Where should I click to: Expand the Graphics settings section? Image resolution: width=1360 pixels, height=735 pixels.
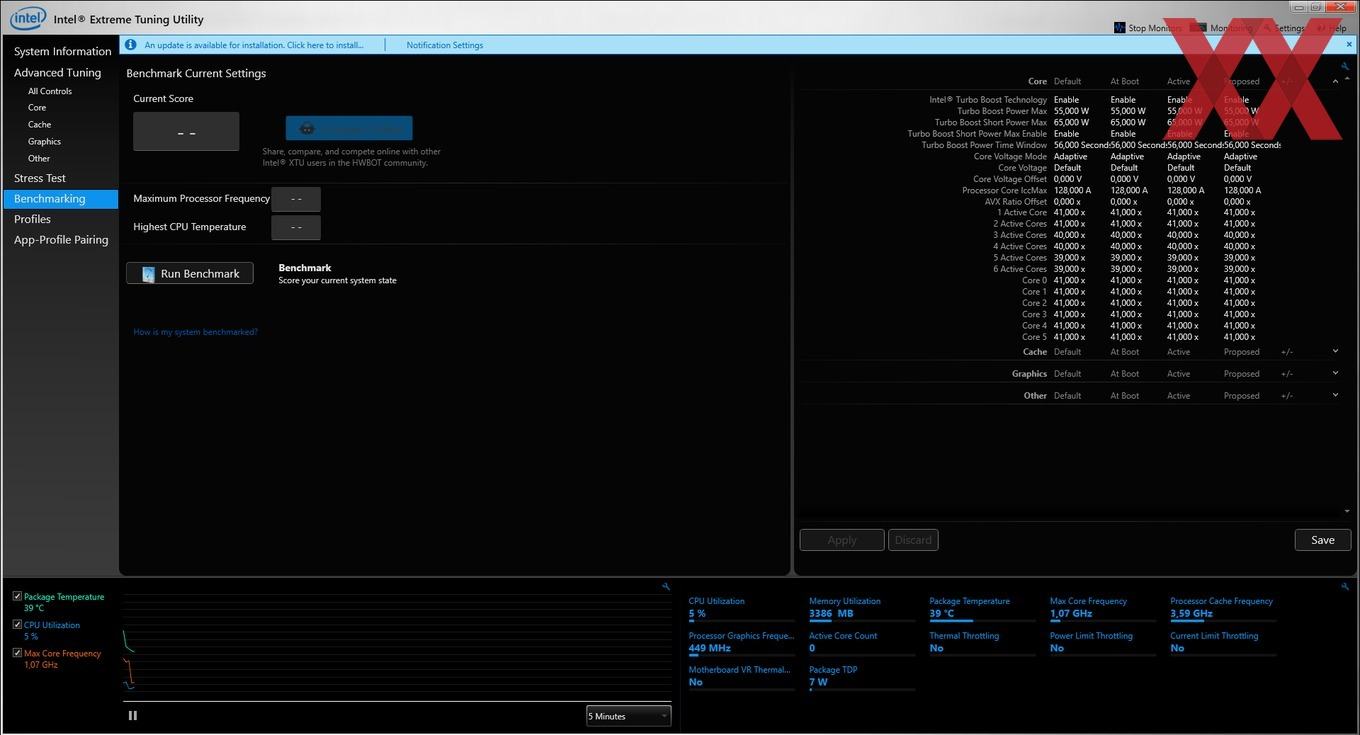(x=1335, y=373)
